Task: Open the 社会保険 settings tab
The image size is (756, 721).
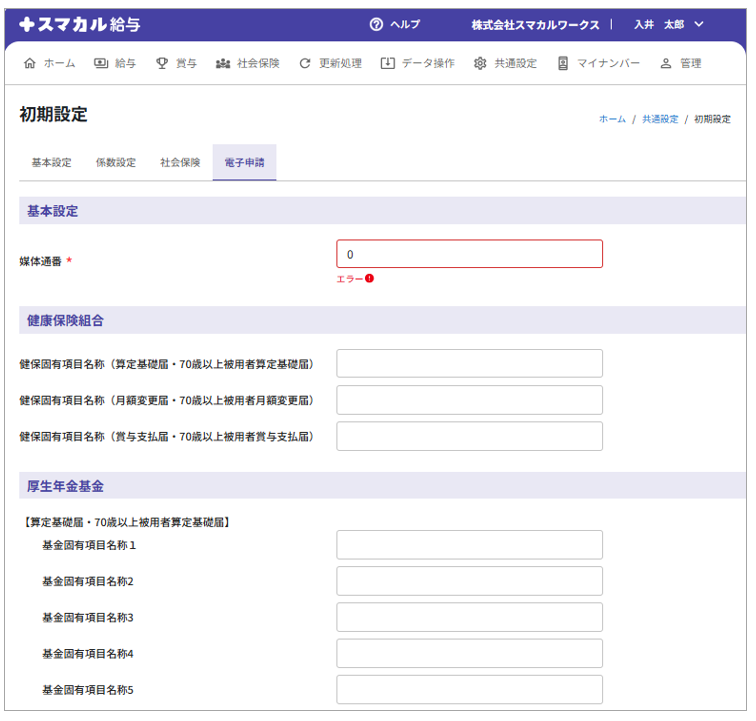Action: coord(180,163)
